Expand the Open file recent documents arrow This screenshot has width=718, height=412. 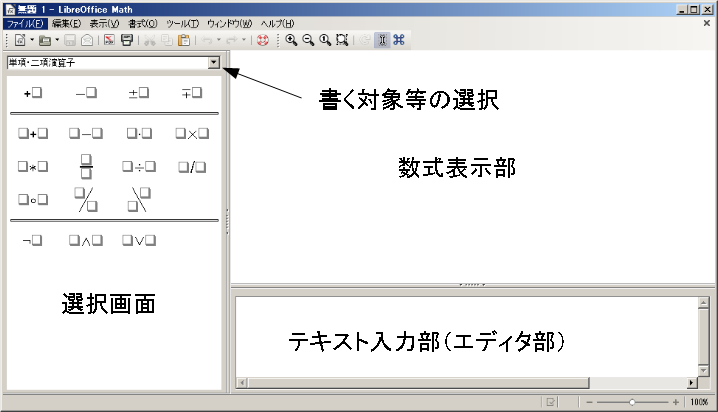(x=57, y=40)
